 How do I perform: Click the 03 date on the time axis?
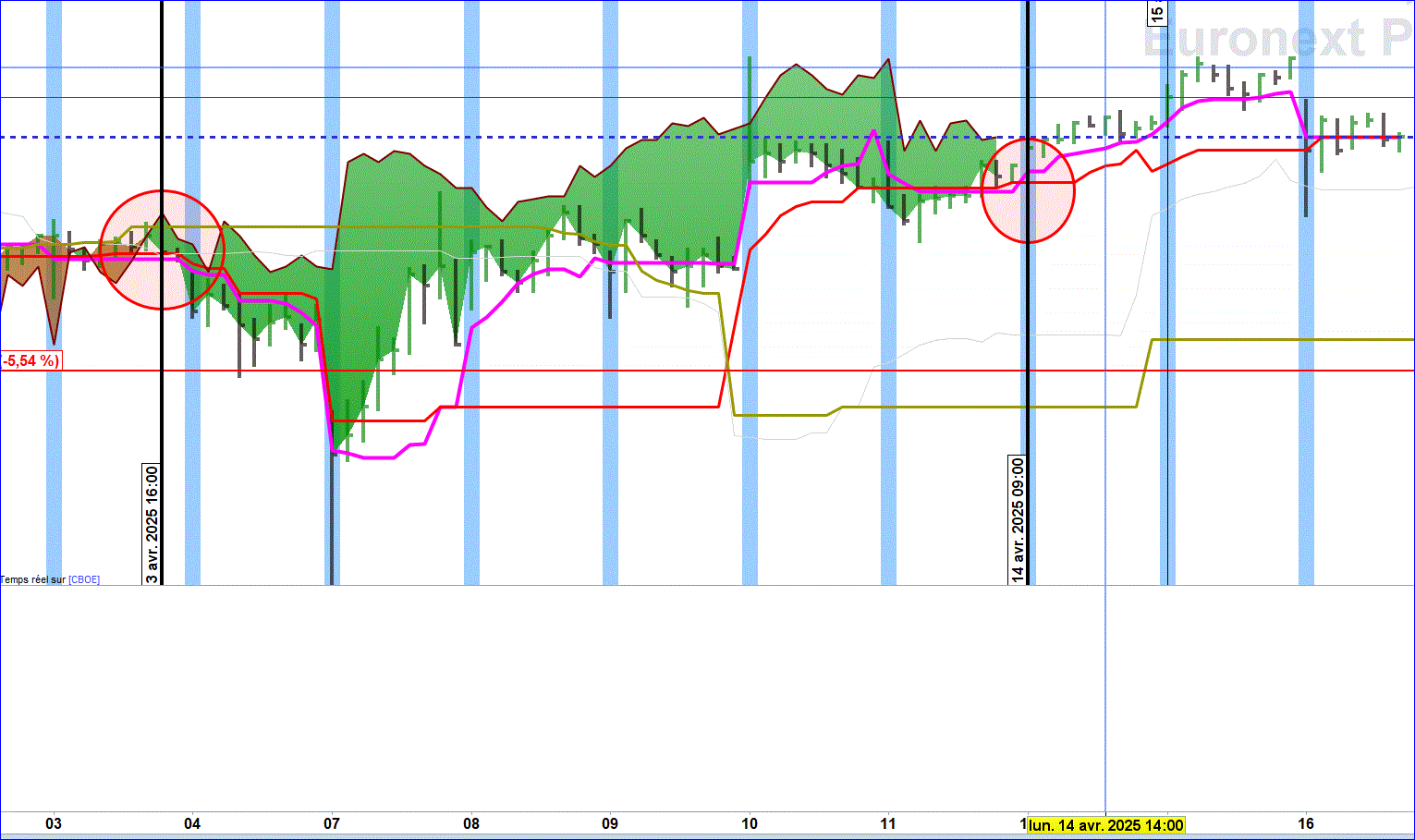[54, 824]
